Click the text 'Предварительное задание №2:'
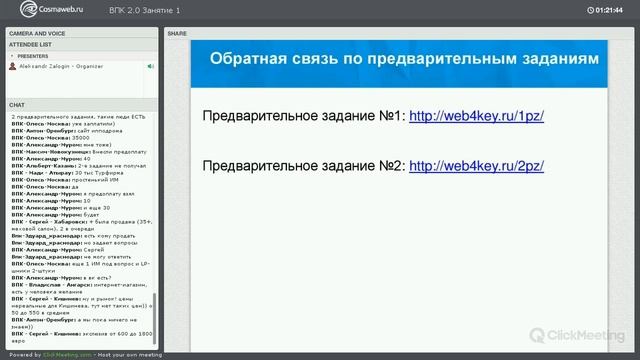640x360 pixels. 304,166
